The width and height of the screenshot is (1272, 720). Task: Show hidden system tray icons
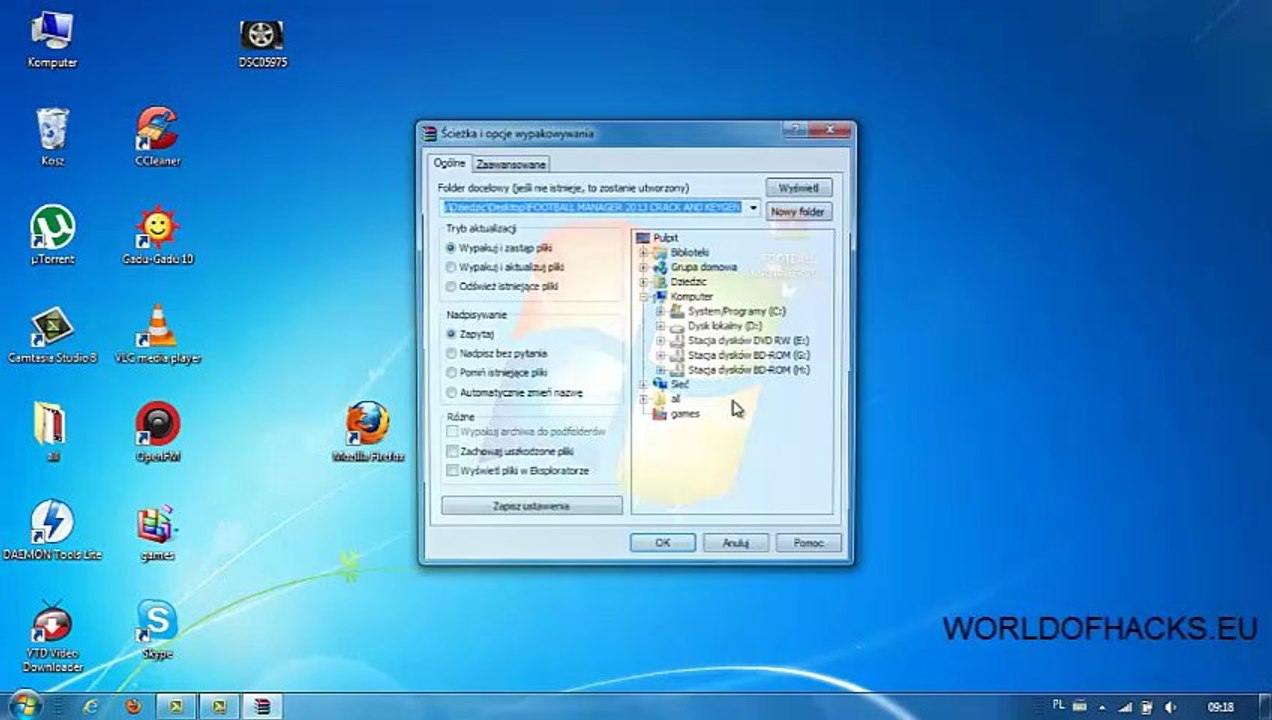click(1103, 707)
